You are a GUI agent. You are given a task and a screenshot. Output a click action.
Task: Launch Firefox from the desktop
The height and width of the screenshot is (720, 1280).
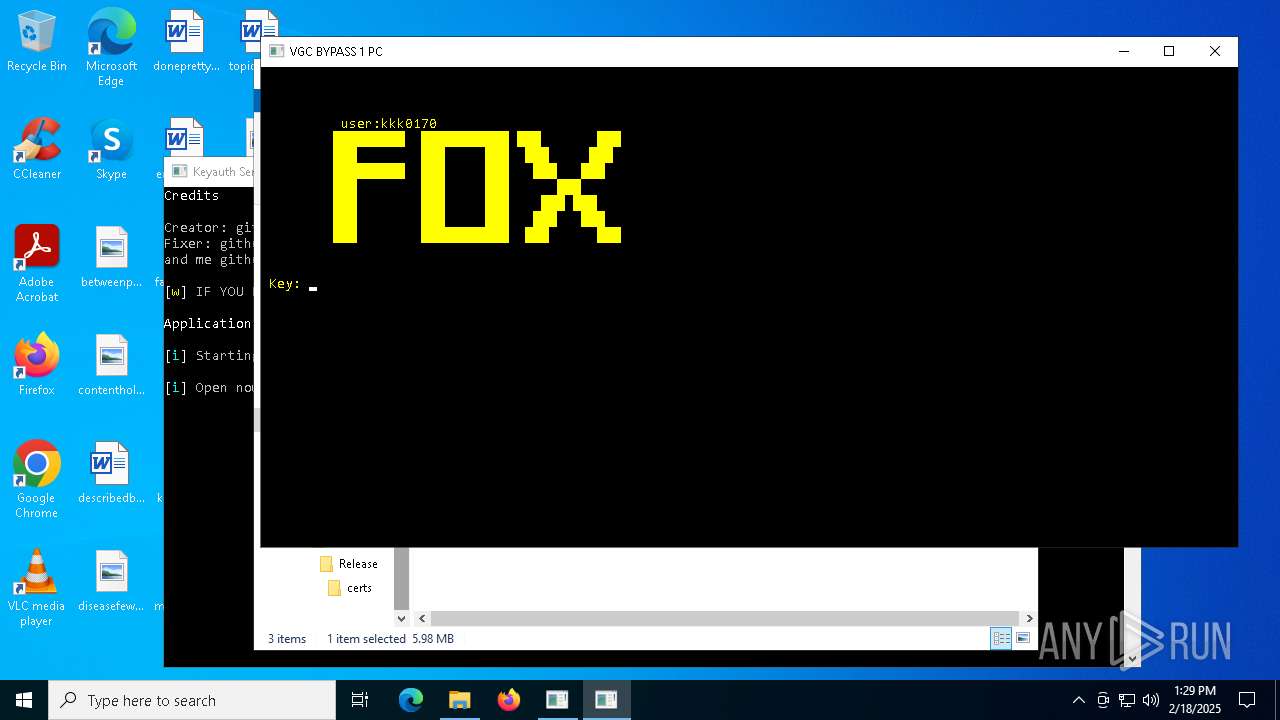[37, 366]
